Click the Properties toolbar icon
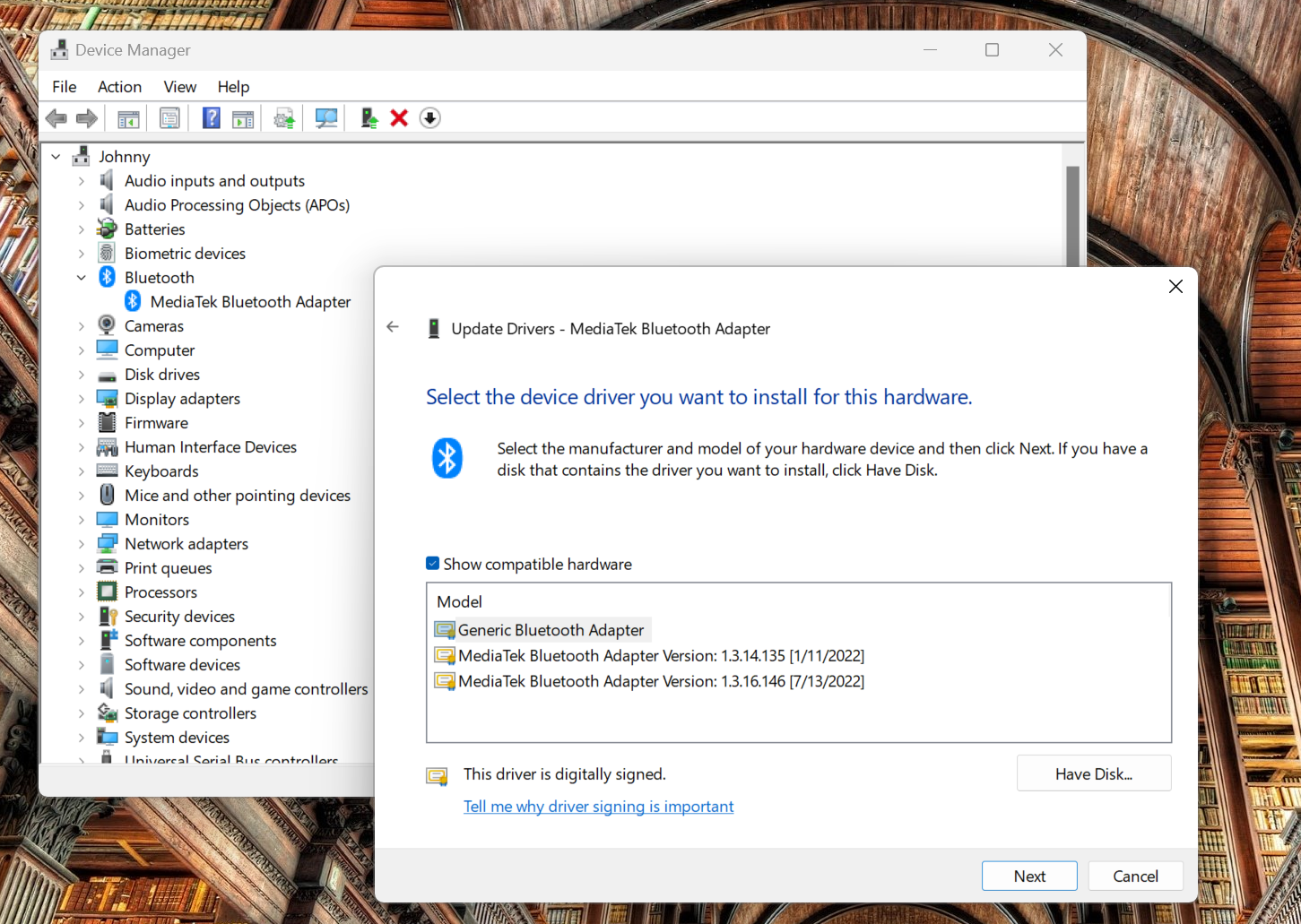 pos(169,118)
